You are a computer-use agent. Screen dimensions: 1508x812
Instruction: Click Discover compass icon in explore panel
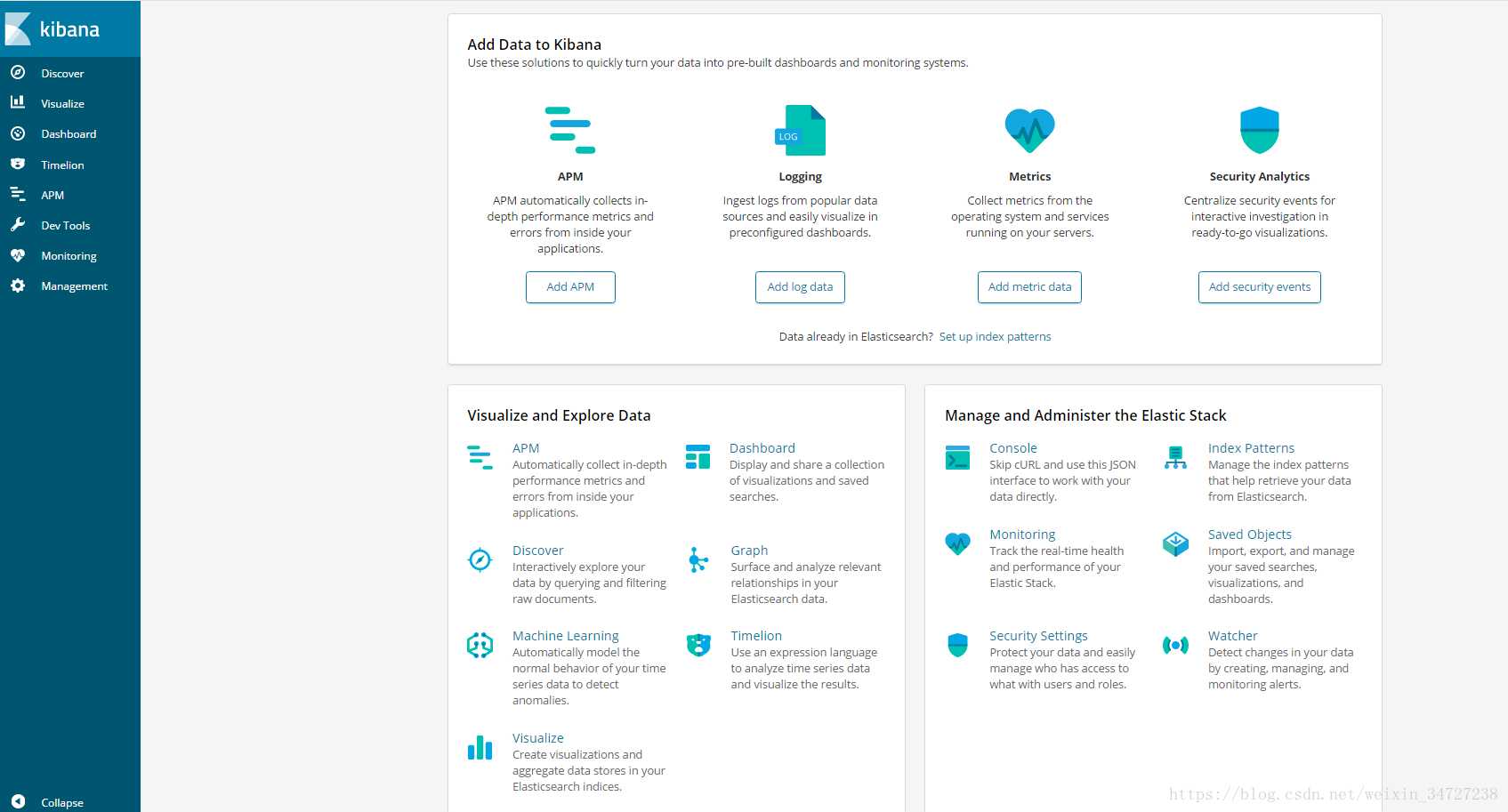click(x=480, y=559)
